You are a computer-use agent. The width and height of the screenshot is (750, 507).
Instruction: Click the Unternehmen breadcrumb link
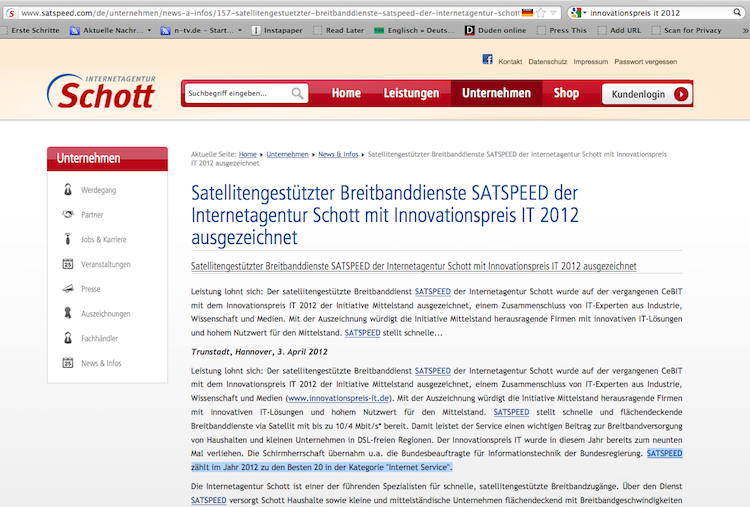click(x=287, y=154)
